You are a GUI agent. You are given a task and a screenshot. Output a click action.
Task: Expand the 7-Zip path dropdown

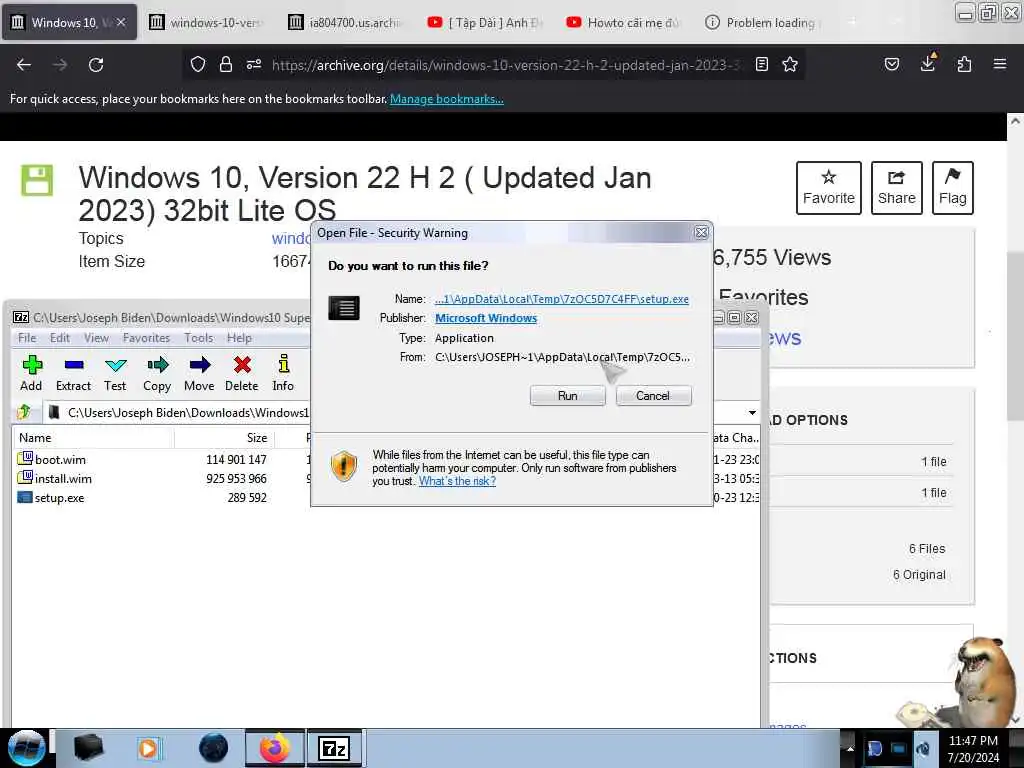coord(752,413)
